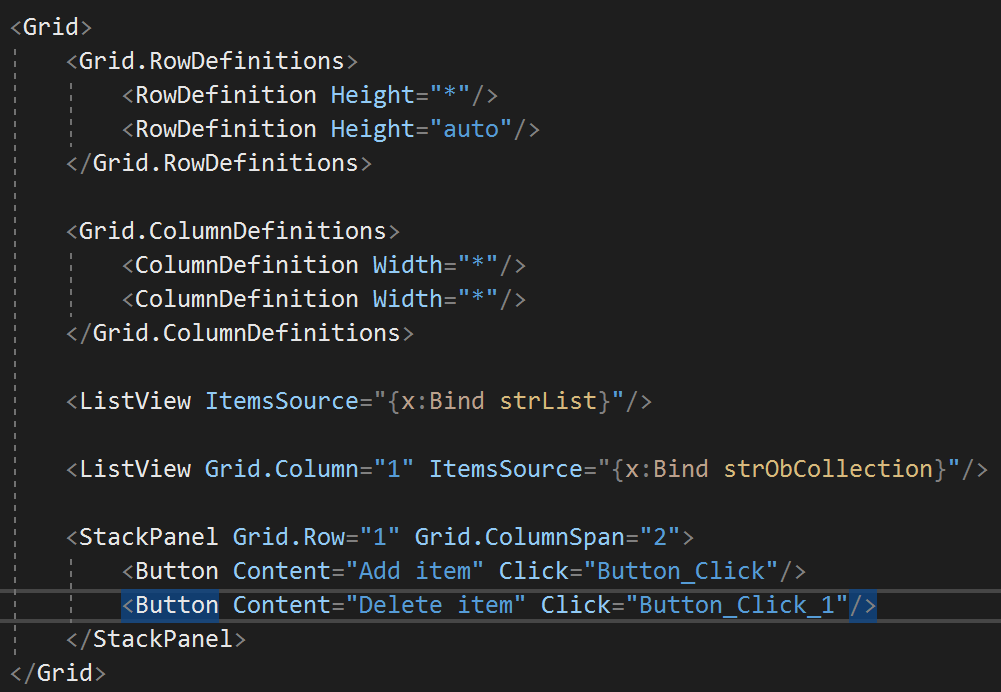
Task: Click the strList binding text
Action: pos(548,401)
